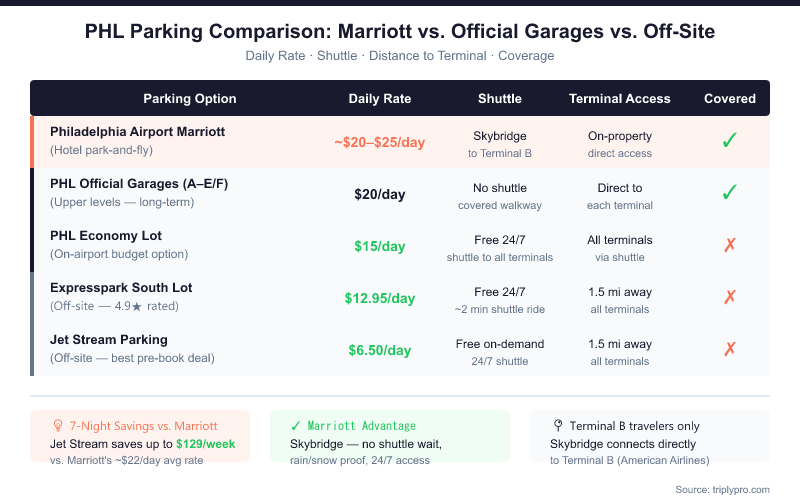This screenshot has width=800, height=500.
Task: Click the pin icon beside Terminal B travelers
Action: click(556, 426)
